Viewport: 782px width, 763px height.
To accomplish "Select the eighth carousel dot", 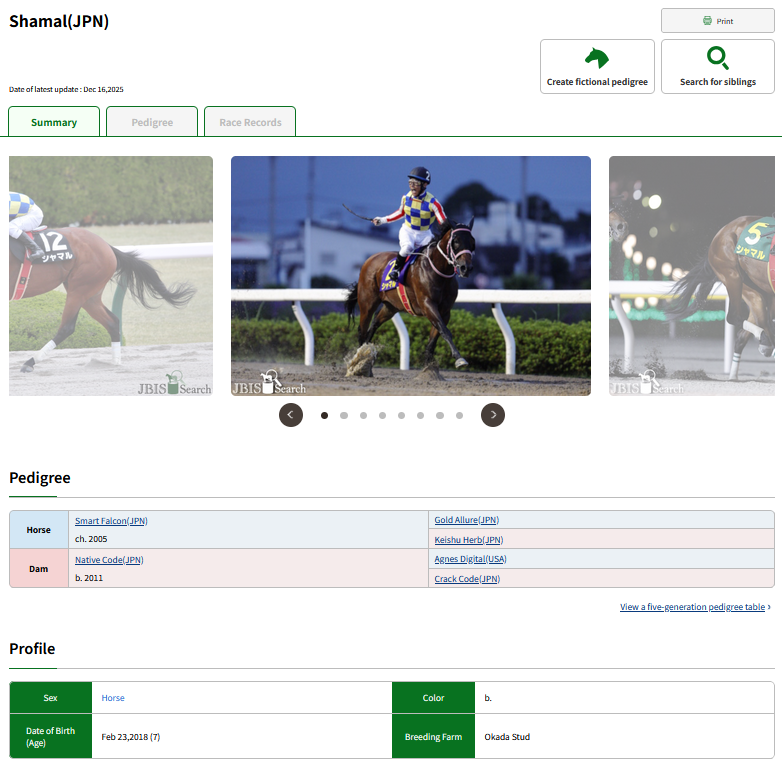I will 459,415.
